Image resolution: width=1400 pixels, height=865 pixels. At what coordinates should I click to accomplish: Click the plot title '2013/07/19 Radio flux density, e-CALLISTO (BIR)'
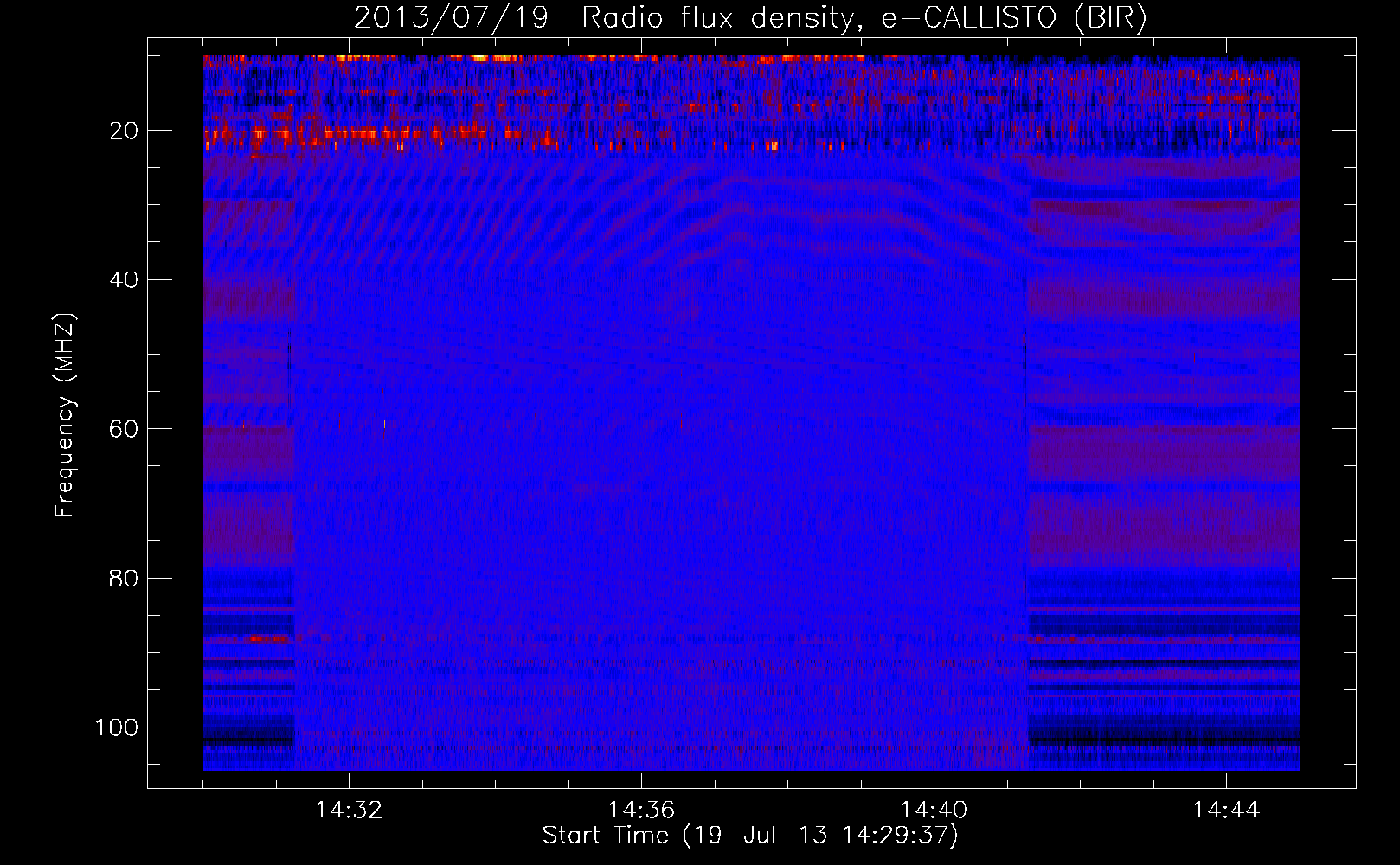coord(750,18)
